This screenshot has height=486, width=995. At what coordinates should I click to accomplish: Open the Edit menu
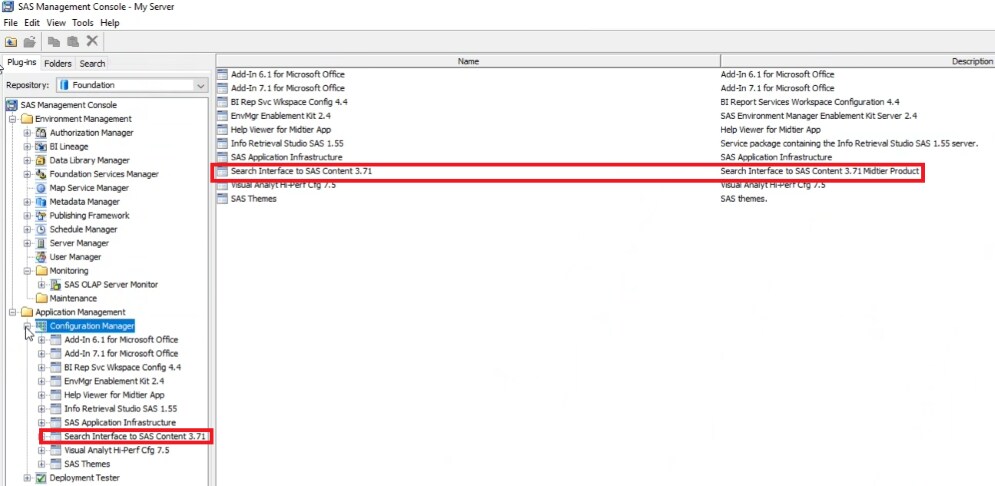(x=32, y=23)
